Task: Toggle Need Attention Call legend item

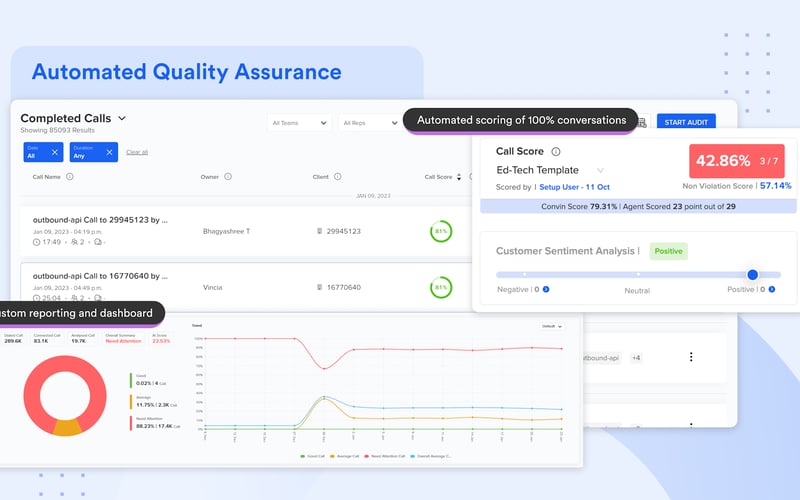Action: 385,456
